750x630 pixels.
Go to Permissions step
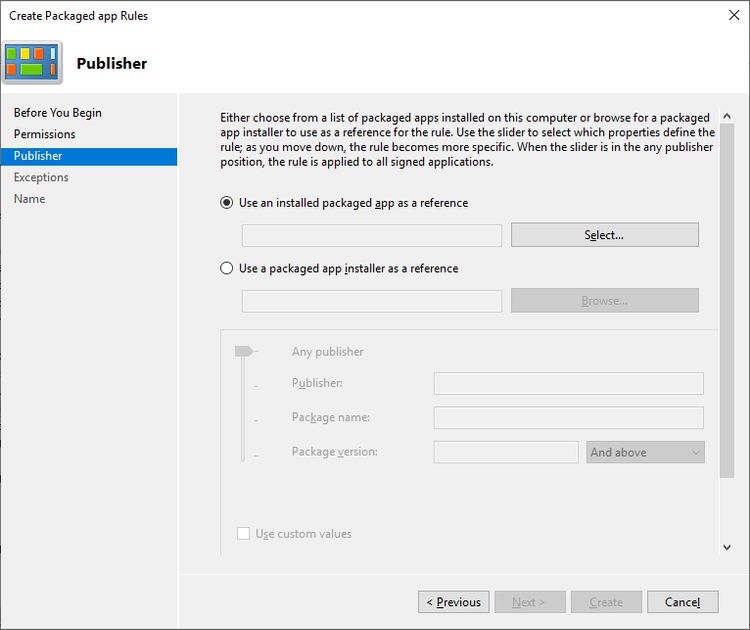(44, 134)
